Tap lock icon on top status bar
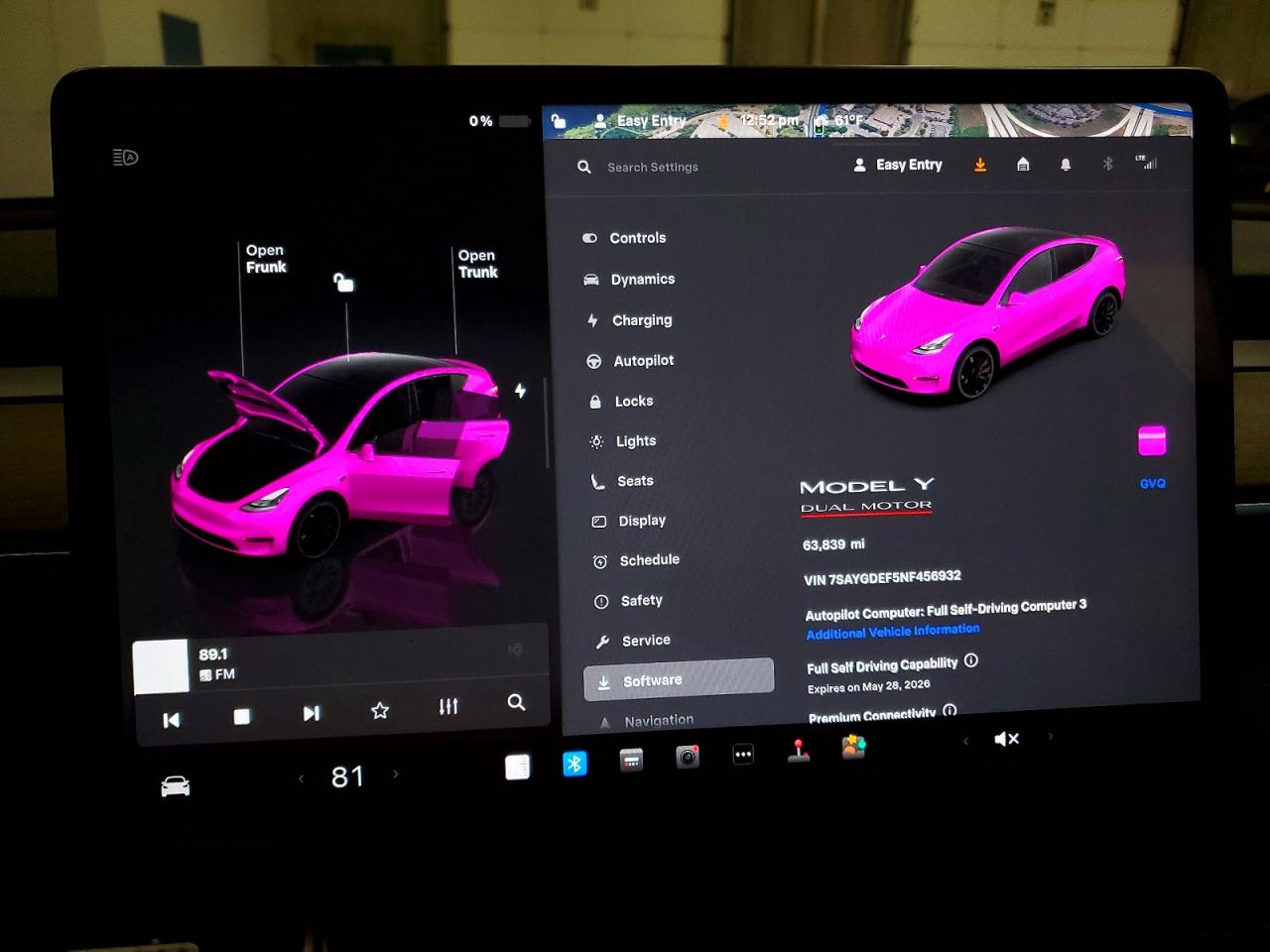Viewport: 1270px width, 952px height. (559, 121)
